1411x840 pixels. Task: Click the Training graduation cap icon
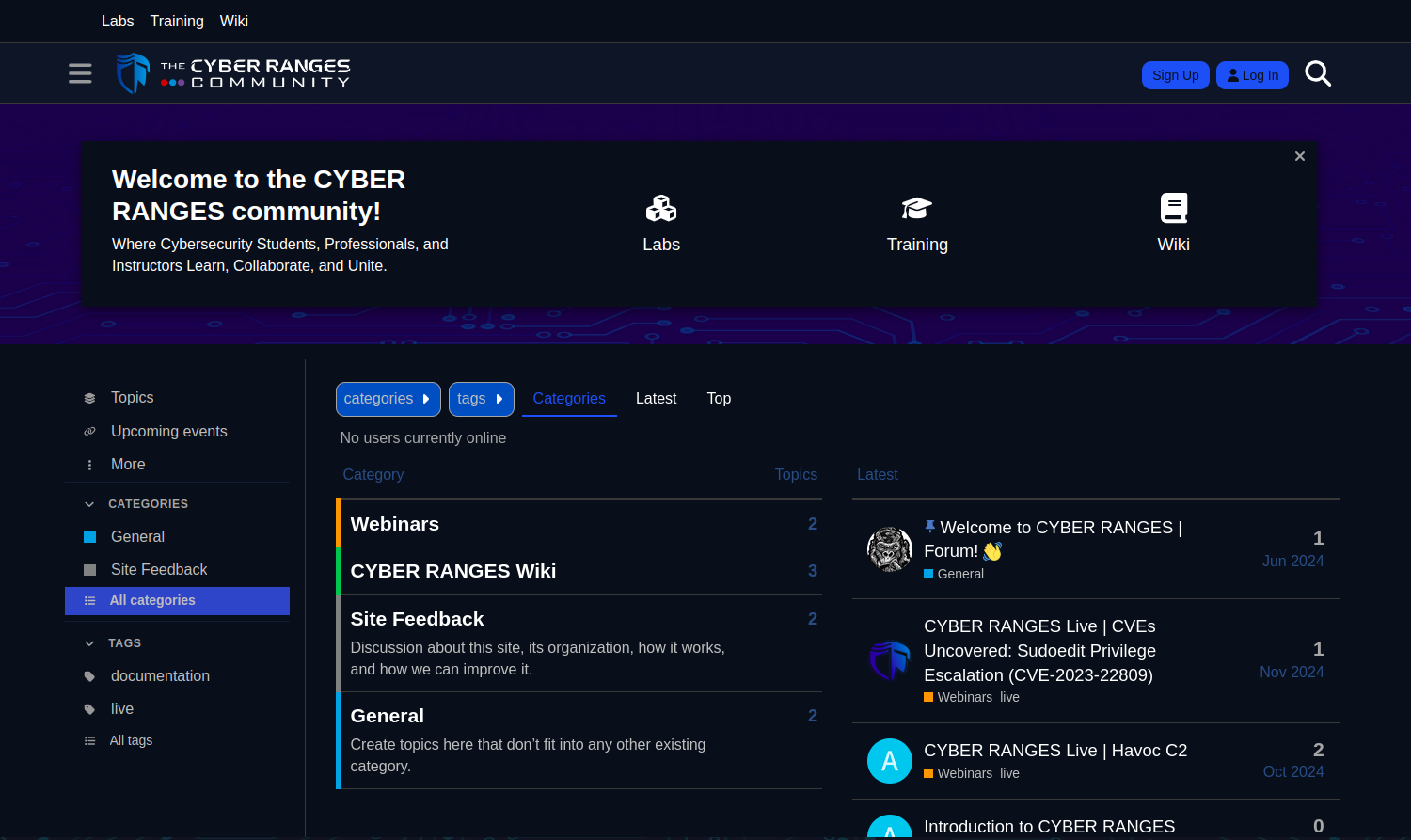coord(917,208)
